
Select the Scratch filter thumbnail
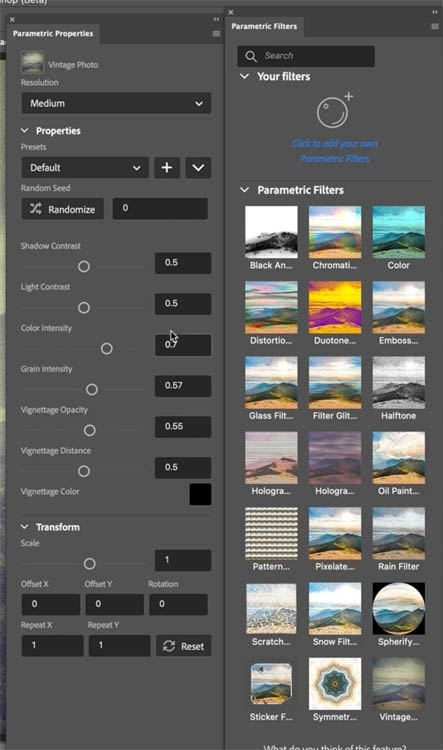[271, 608]
